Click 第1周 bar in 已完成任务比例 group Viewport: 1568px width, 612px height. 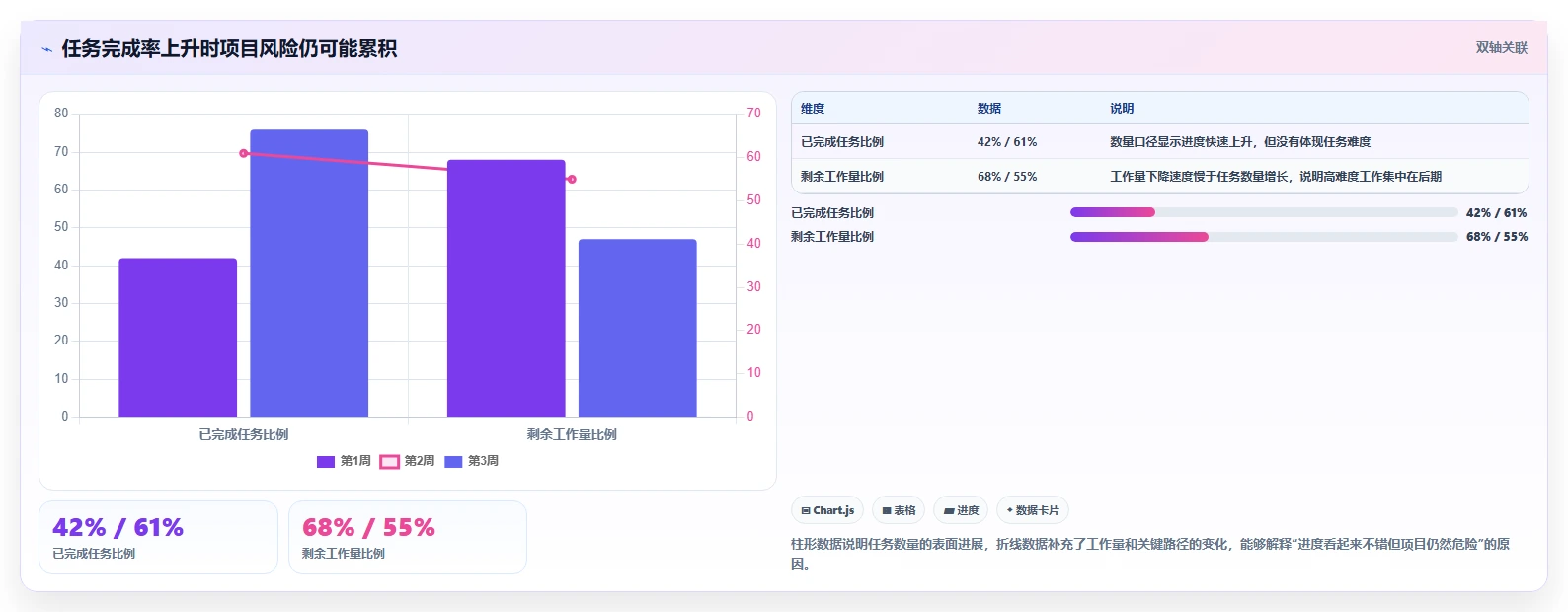coord(178,338)
